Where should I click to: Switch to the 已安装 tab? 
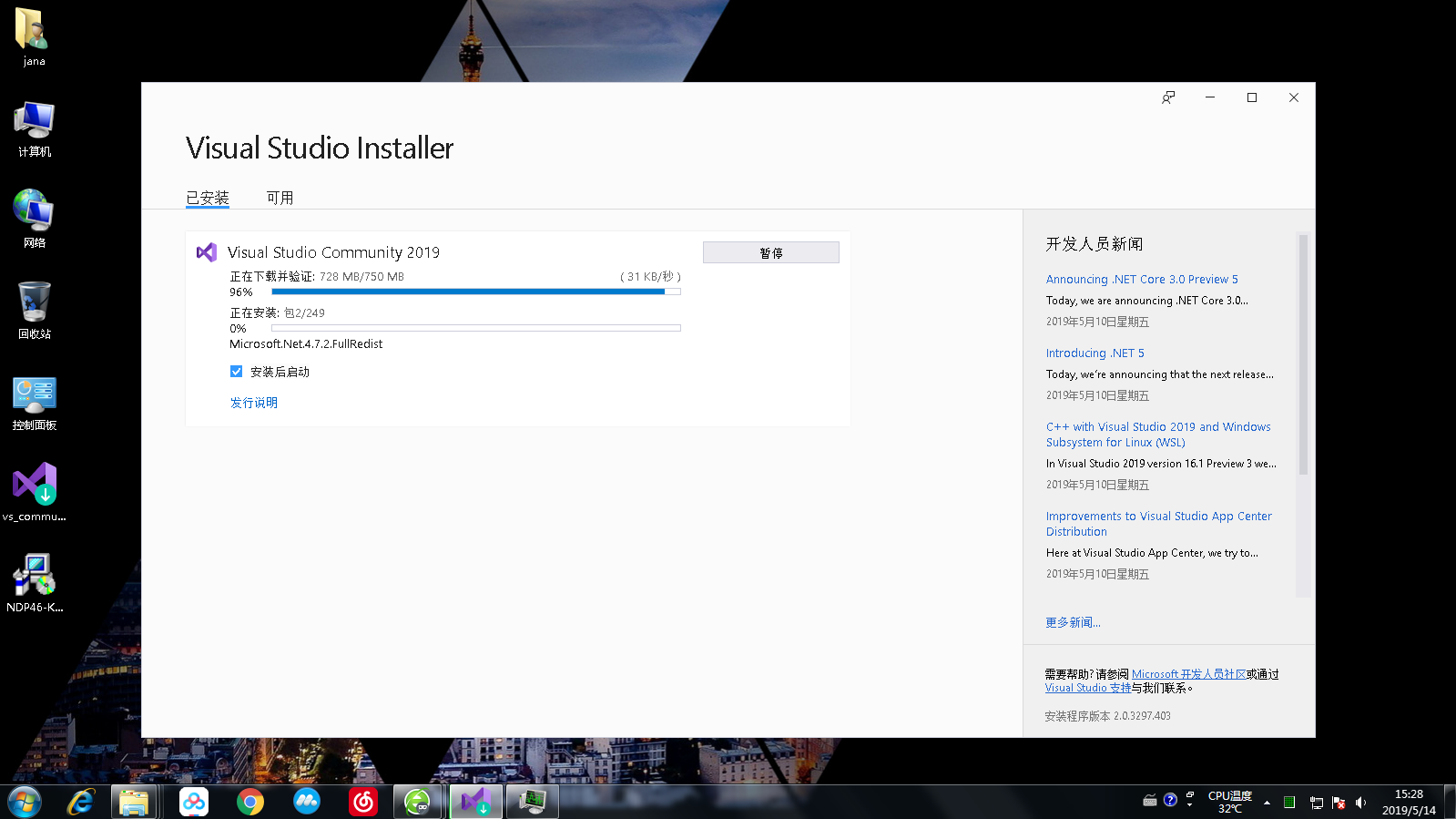click(x=208, y=198)
